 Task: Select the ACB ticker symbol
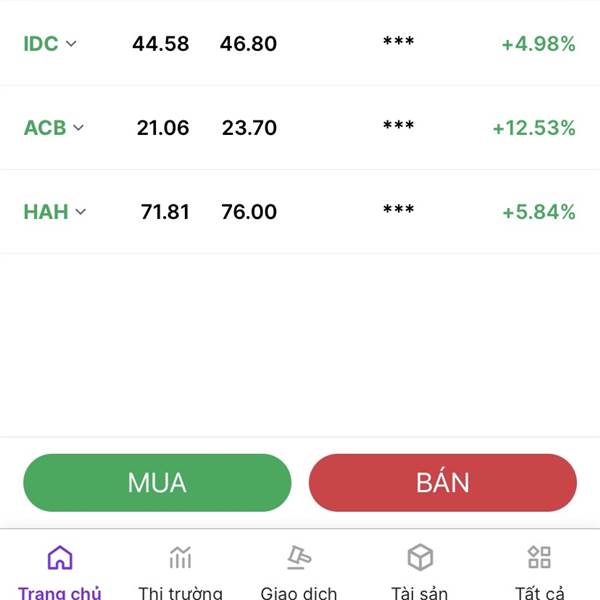45,128
